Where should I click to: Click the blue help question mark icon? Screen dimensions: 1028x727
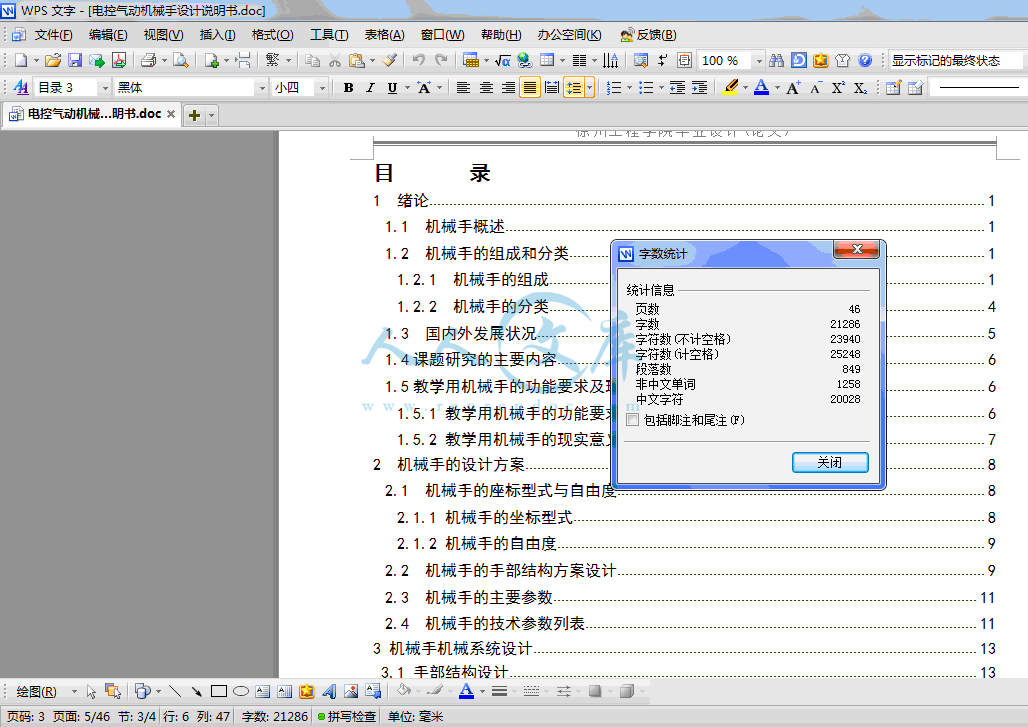tap(865, 60)
